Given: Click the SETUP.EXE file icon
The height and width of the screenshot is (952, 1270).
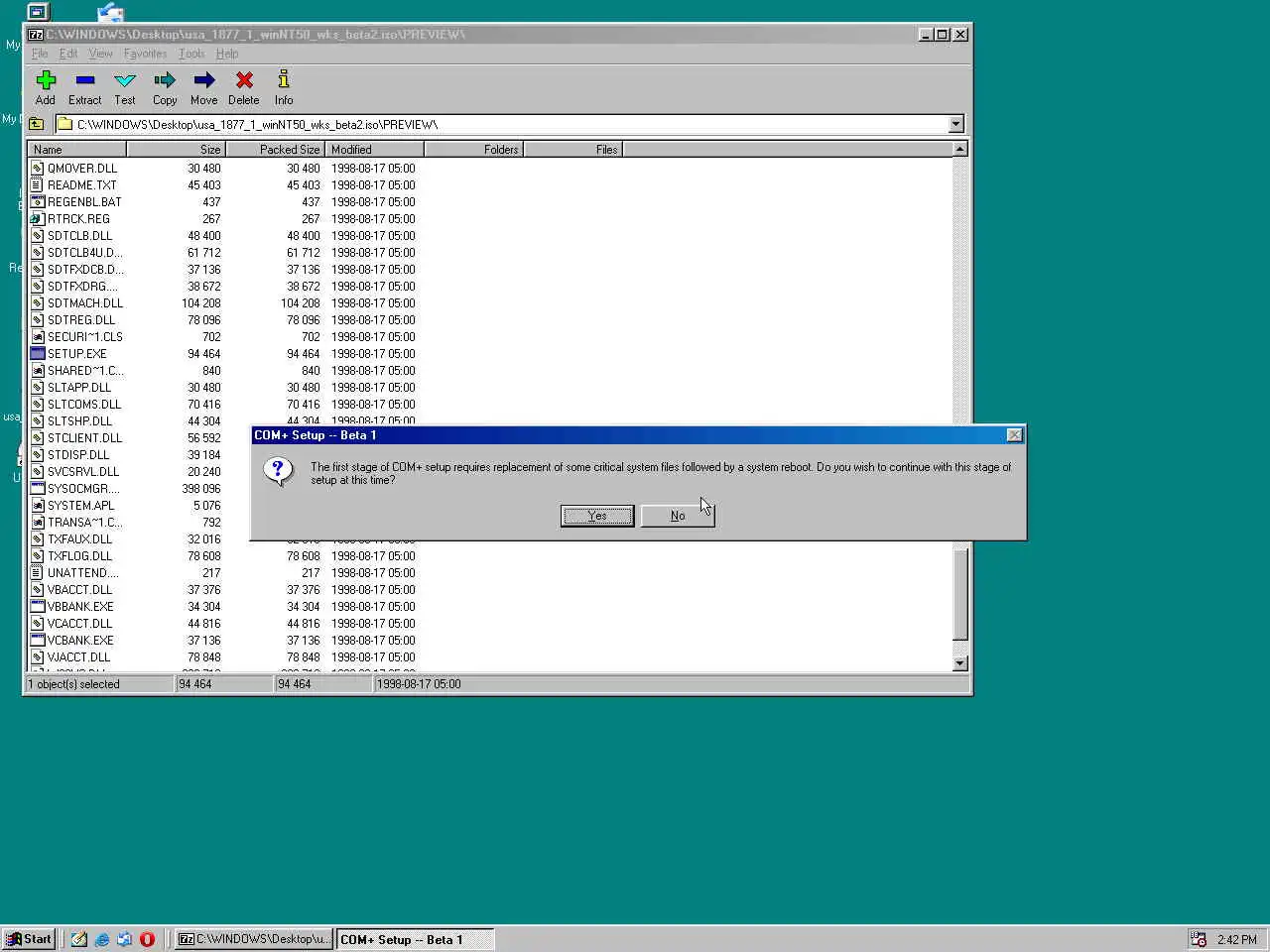Looking at the screenshot, I should [x=38, y=353].
